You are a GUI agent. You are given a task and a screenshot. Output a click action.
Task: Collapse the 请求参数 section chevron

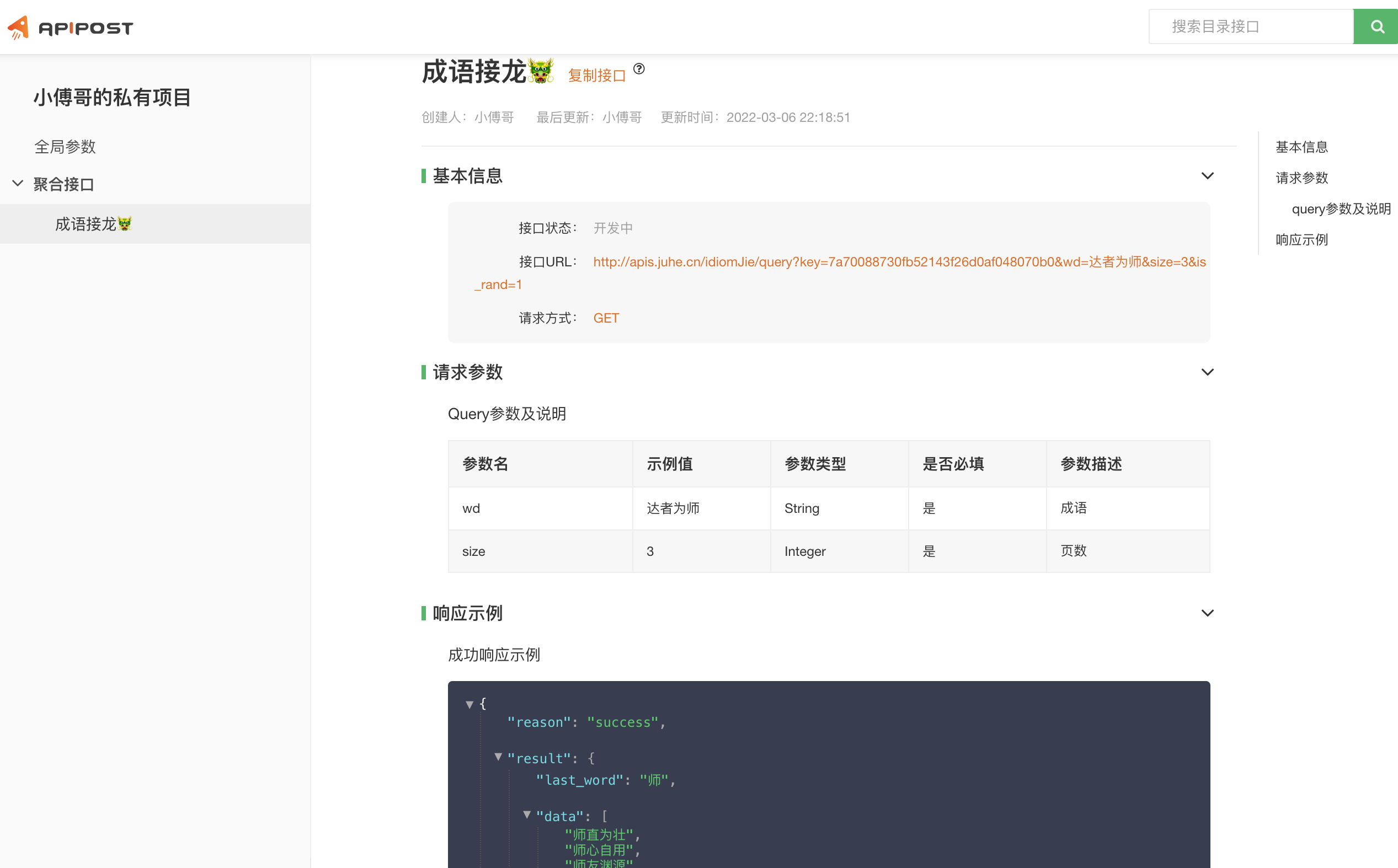[x=1207, y=372]
